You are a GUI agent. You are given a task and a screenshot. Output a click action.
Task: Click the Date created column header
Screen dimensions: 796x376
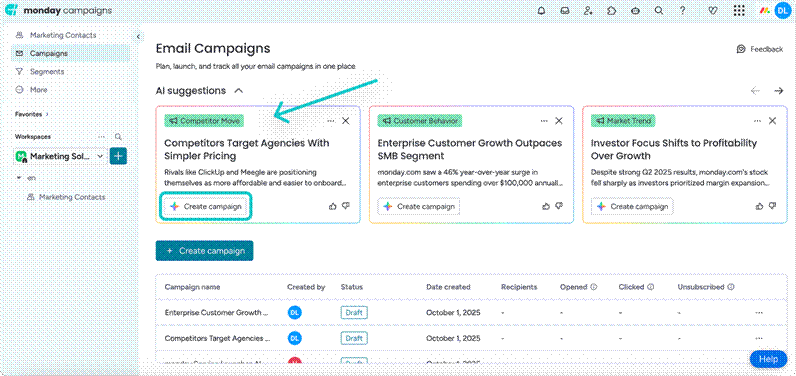(448, 287)
